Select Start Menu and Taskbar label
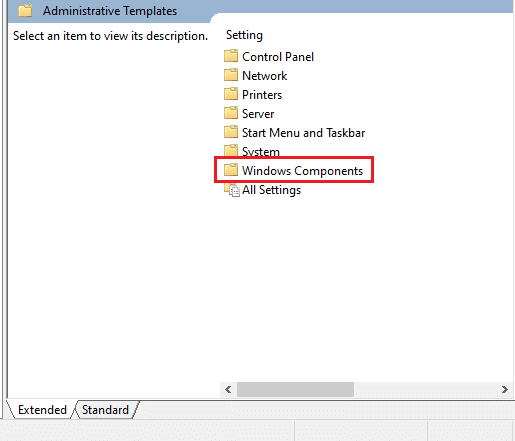 (x=304, y=133)
